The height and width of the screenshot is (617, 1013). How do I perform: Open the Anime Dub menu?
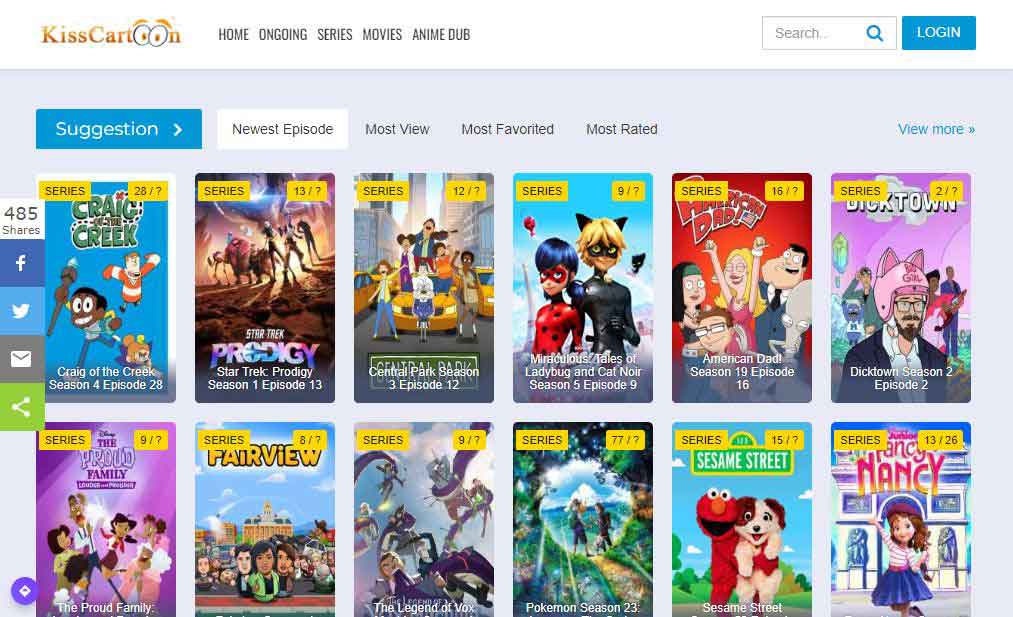pyautogui.click(x=441, y=34)
